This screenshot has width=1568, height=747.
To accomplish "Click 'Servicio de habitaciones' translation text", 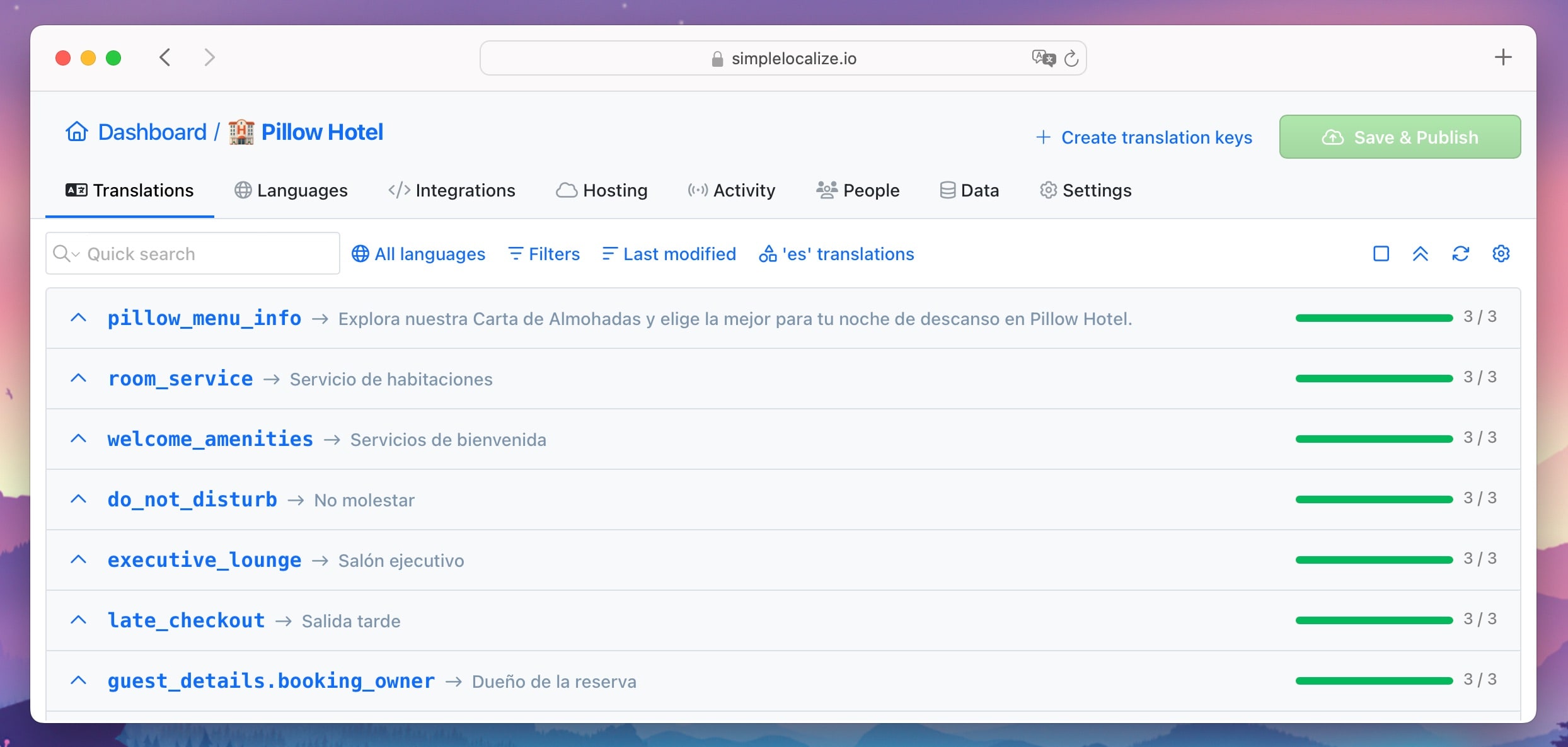I will (391, 379).
